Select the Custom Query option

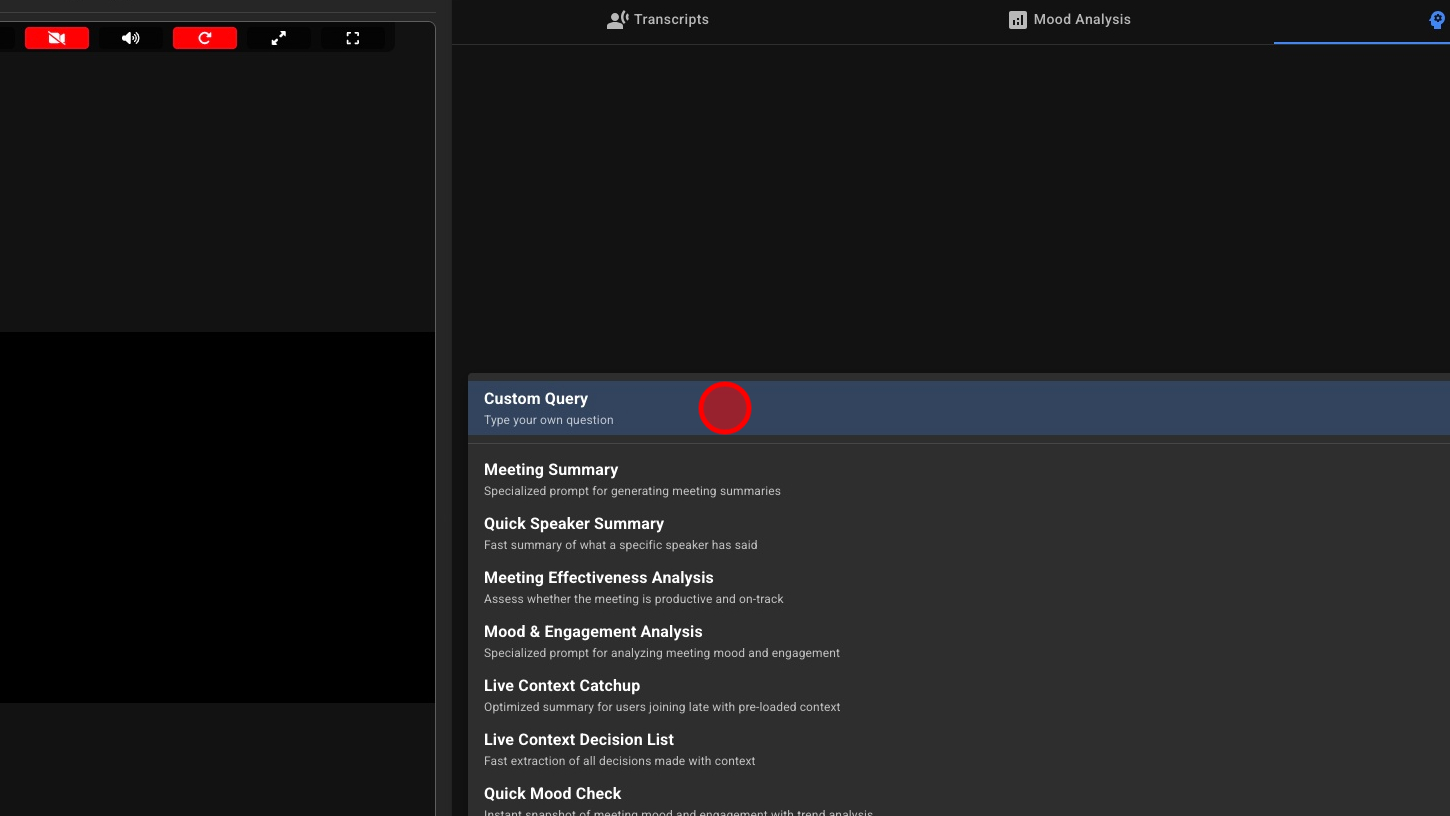(x=536, y=408)
